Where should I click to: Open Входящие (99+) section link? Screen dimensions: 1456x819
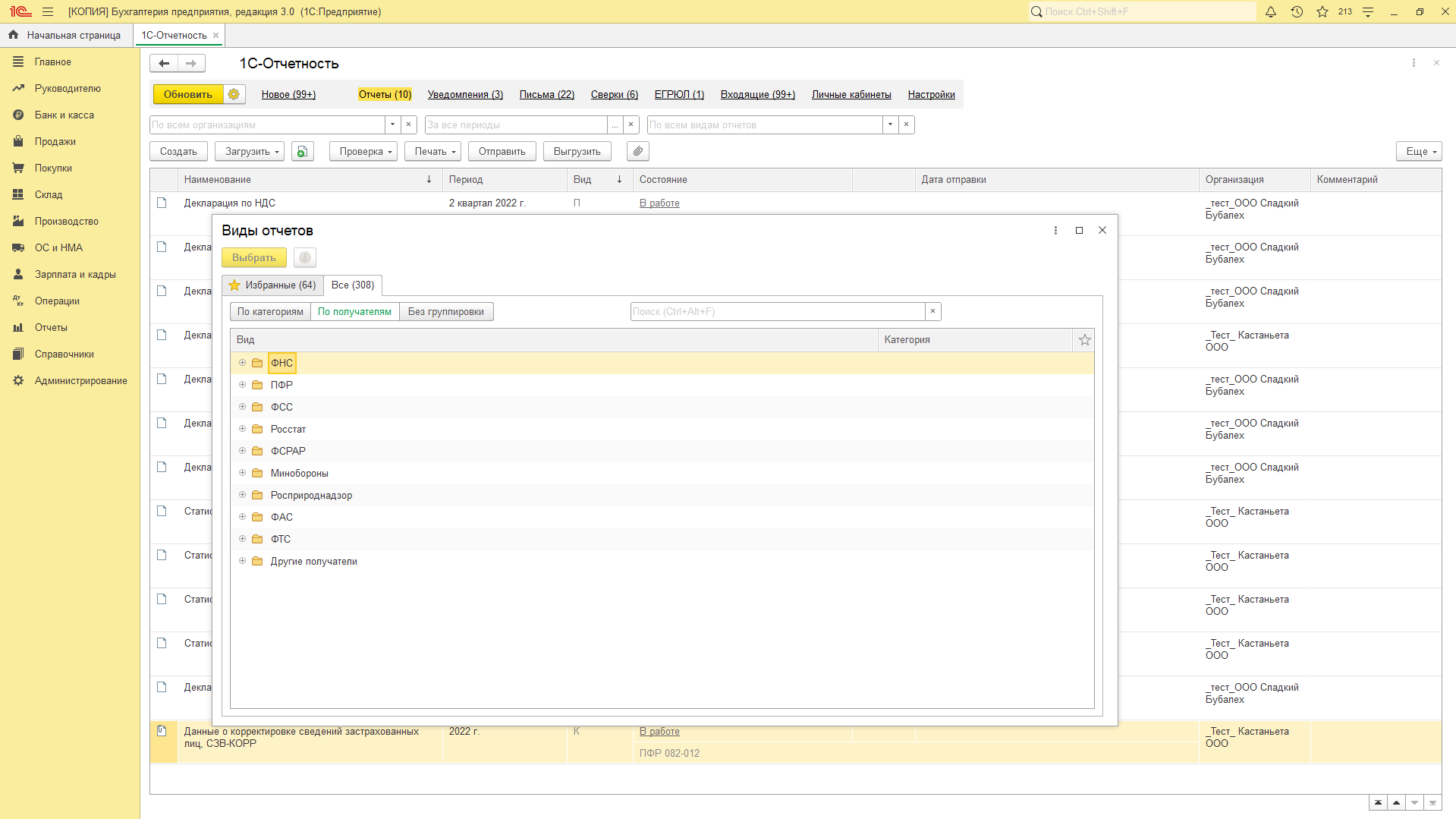pos(758,95)
